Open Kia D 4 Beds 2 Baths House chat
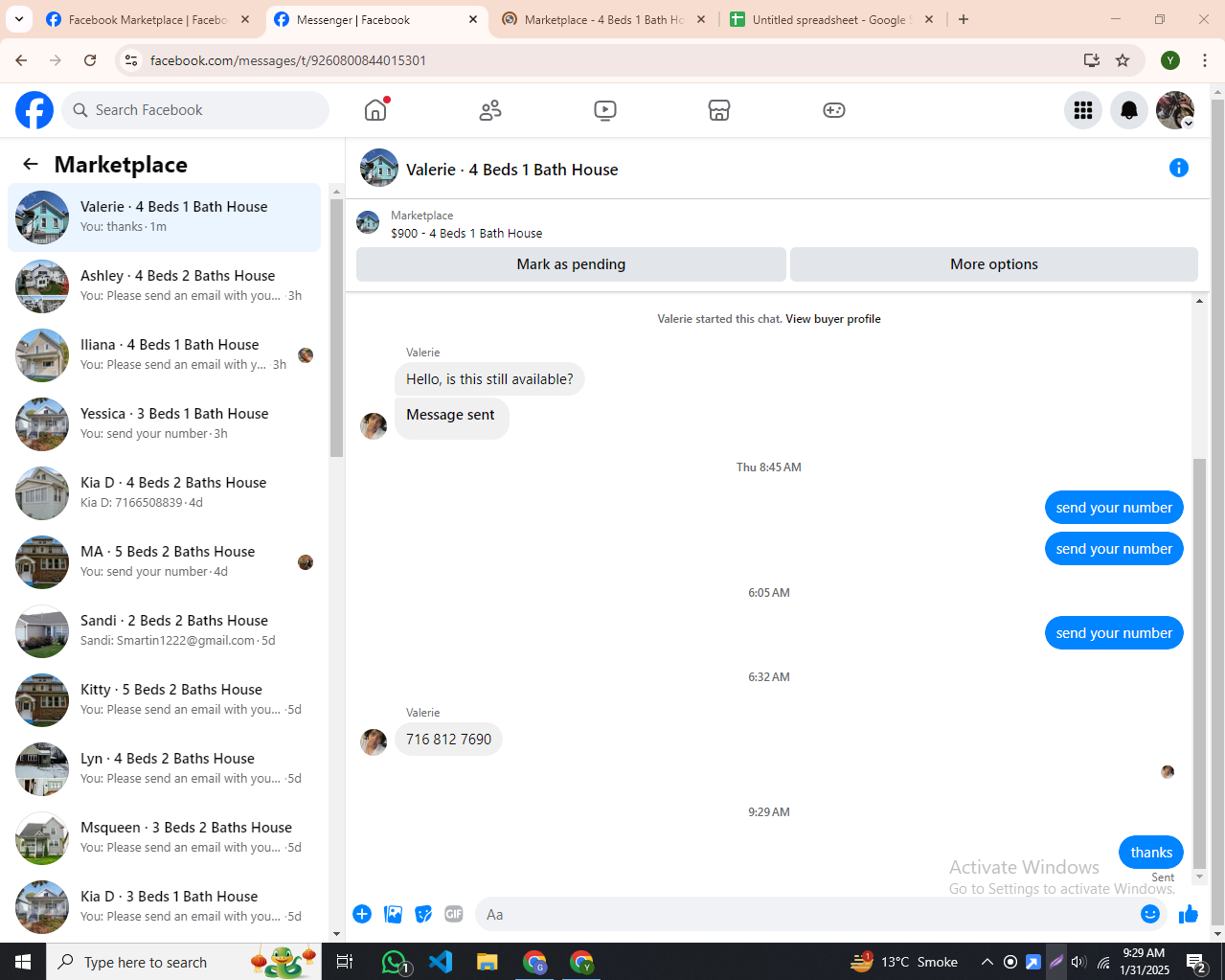 (x=165, y=493)
